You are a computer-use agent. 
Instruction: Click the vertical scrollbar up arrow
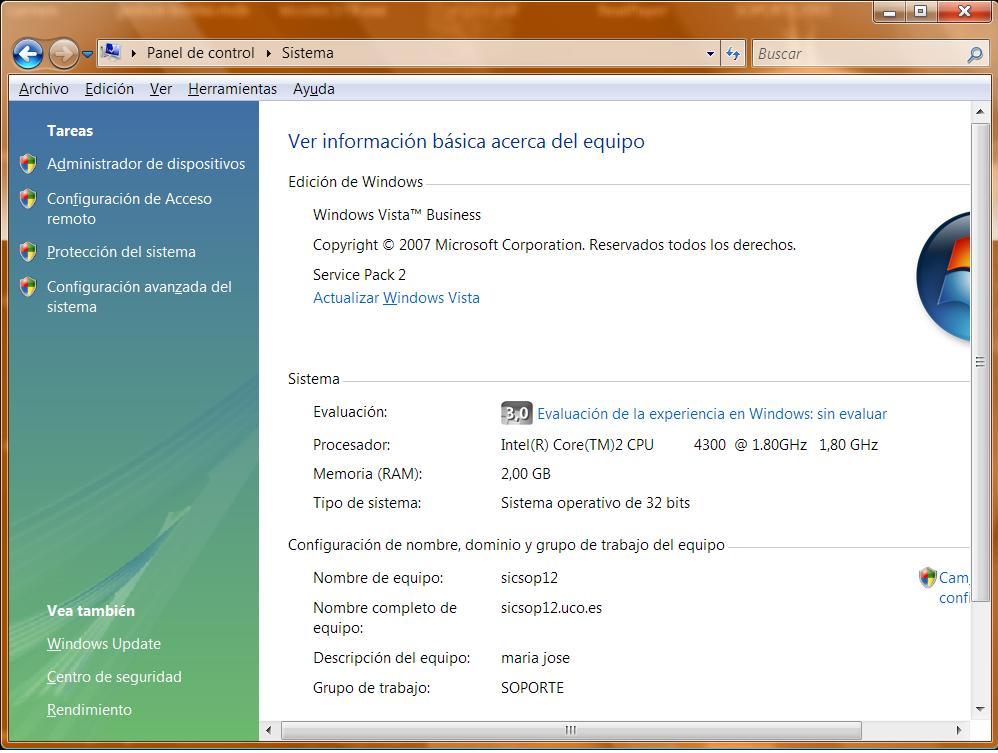tap(980, 112)
